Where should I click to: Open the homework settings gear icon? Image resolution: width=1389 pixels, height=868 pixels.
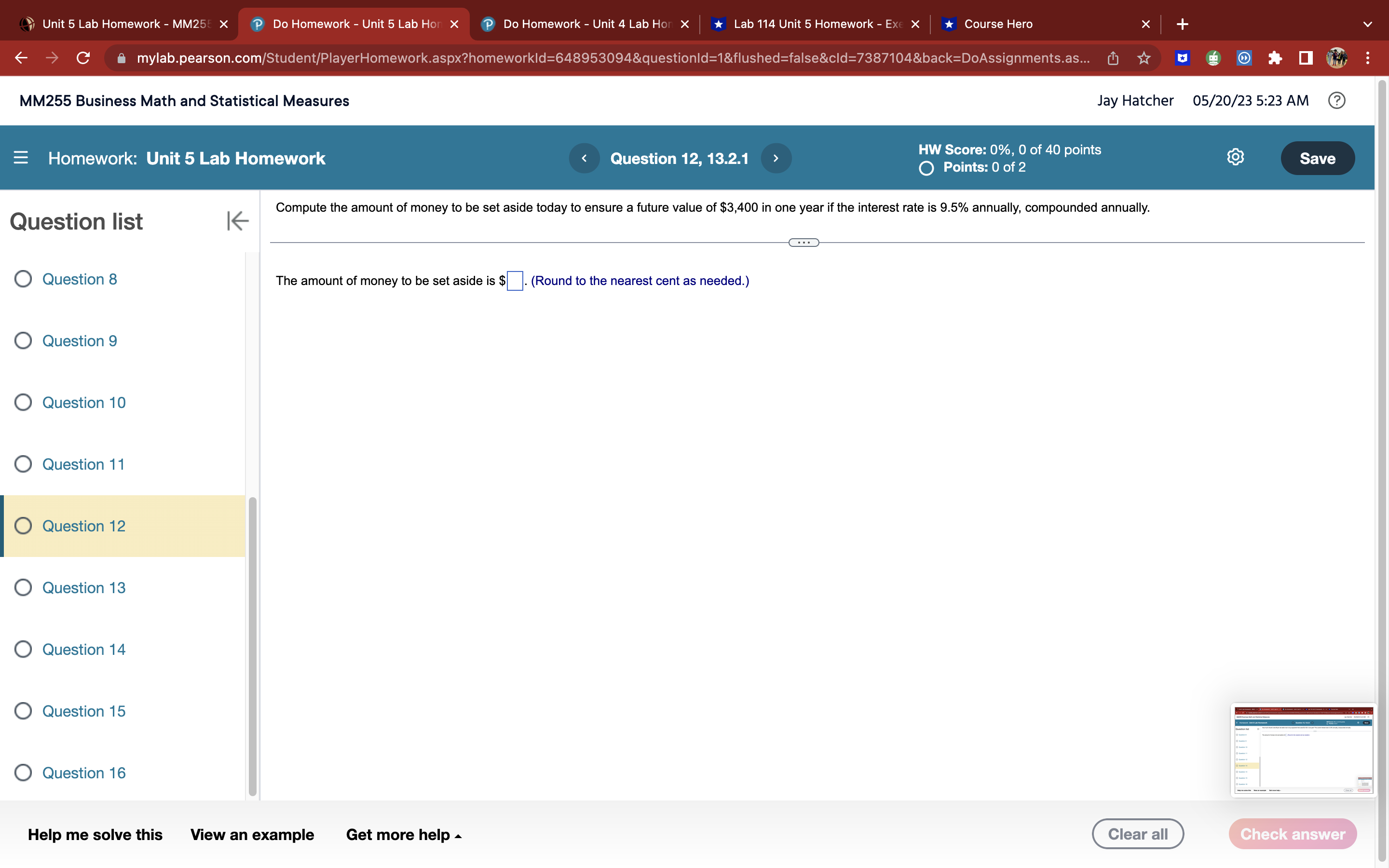point(1235,157)
